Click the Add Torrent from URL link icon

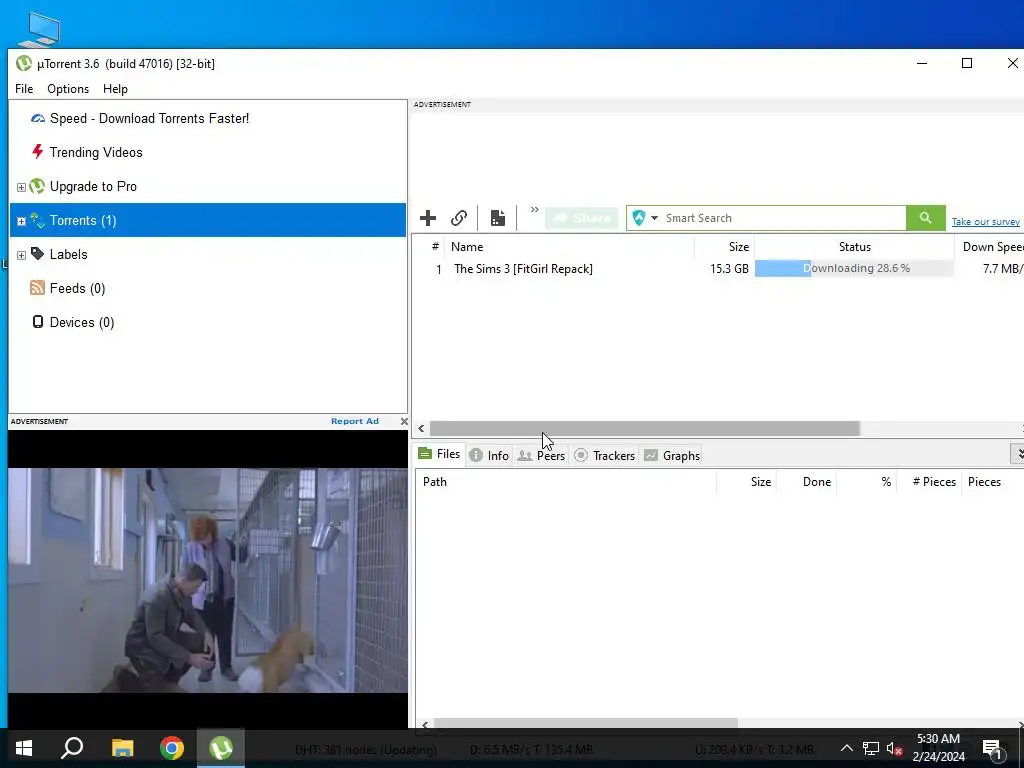[459, 218]
